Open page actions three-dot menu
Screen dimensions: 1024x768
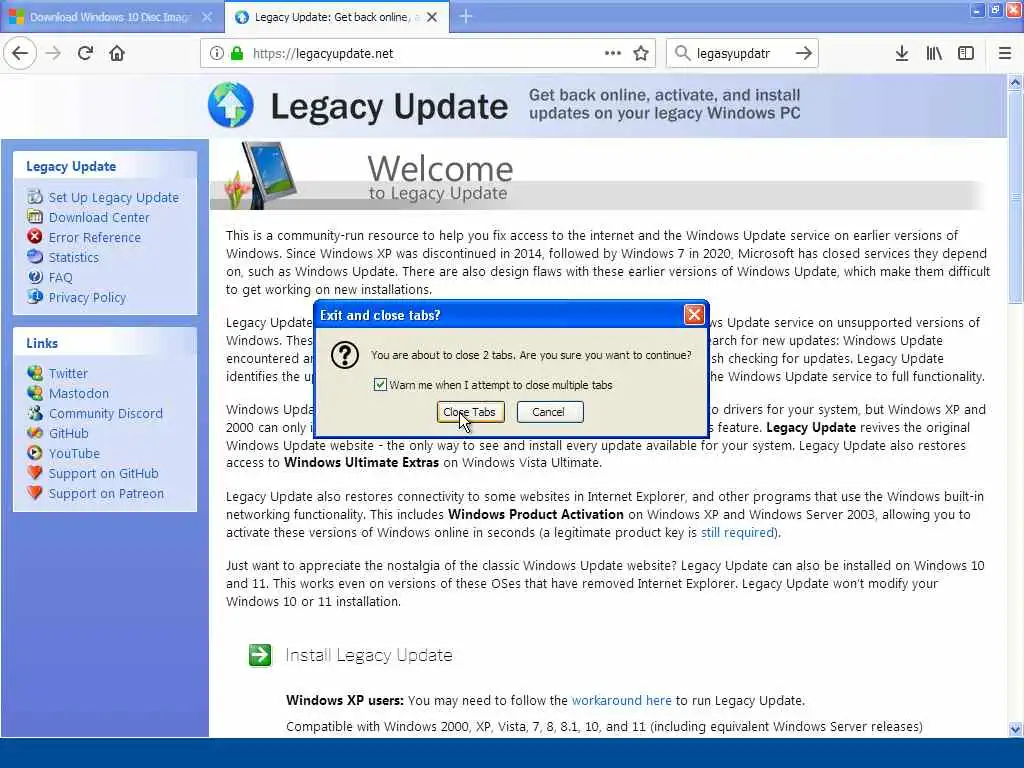pos(613,54)
